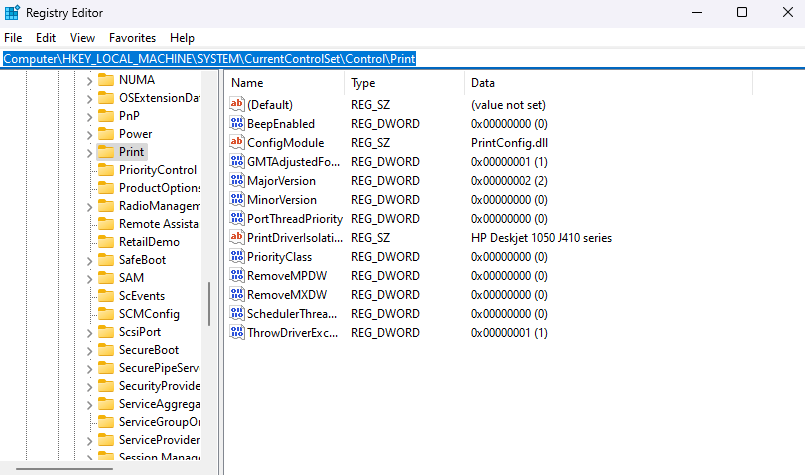Open the Edit menu
The height and width of the screenshot is (475, 805).
pyautogui.click(x=46, y=38)
